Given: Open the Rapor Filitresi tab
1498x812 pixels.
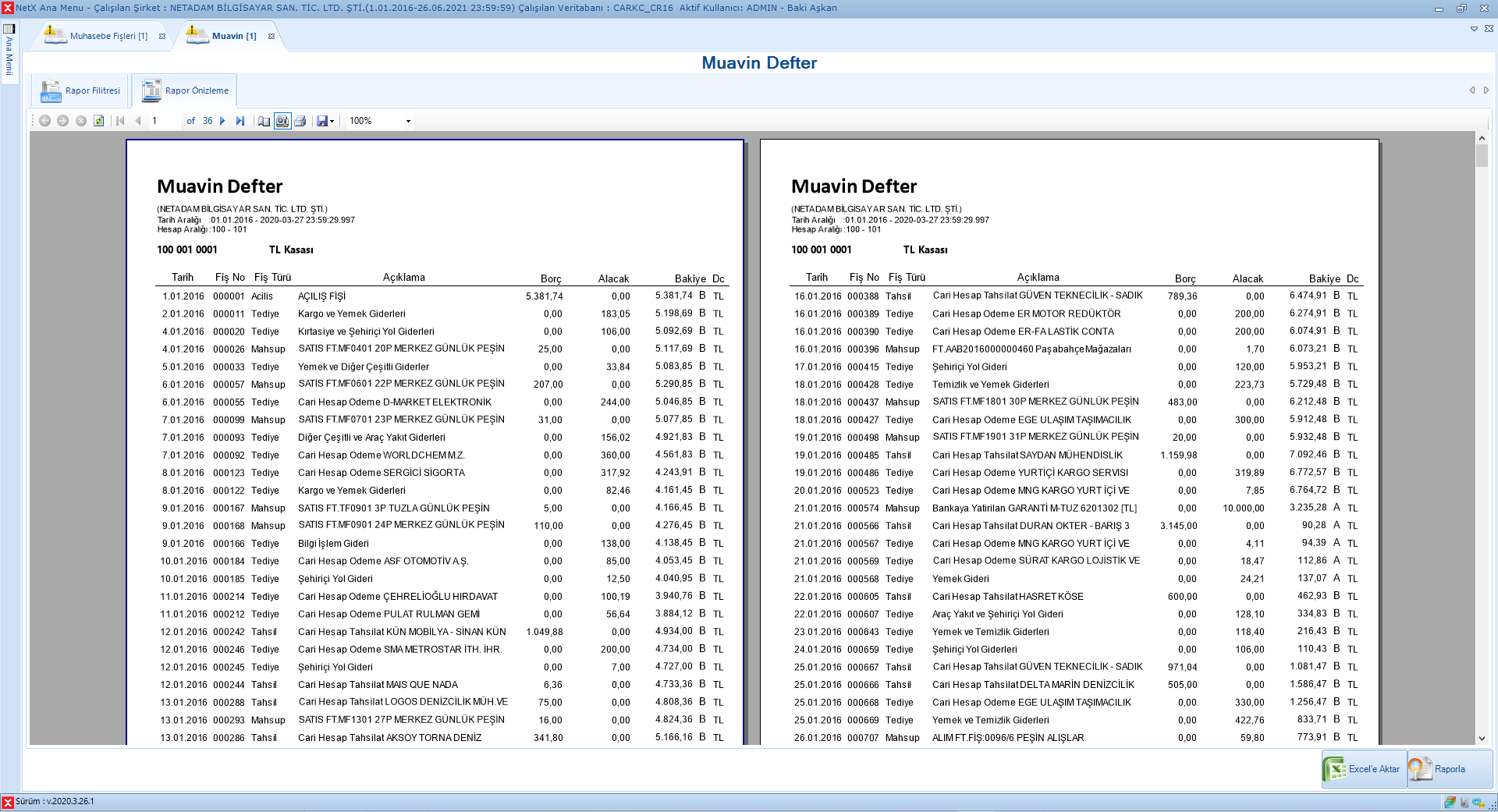Looking at the screenshot, I should pyautogui.click(x=81, y=90).
